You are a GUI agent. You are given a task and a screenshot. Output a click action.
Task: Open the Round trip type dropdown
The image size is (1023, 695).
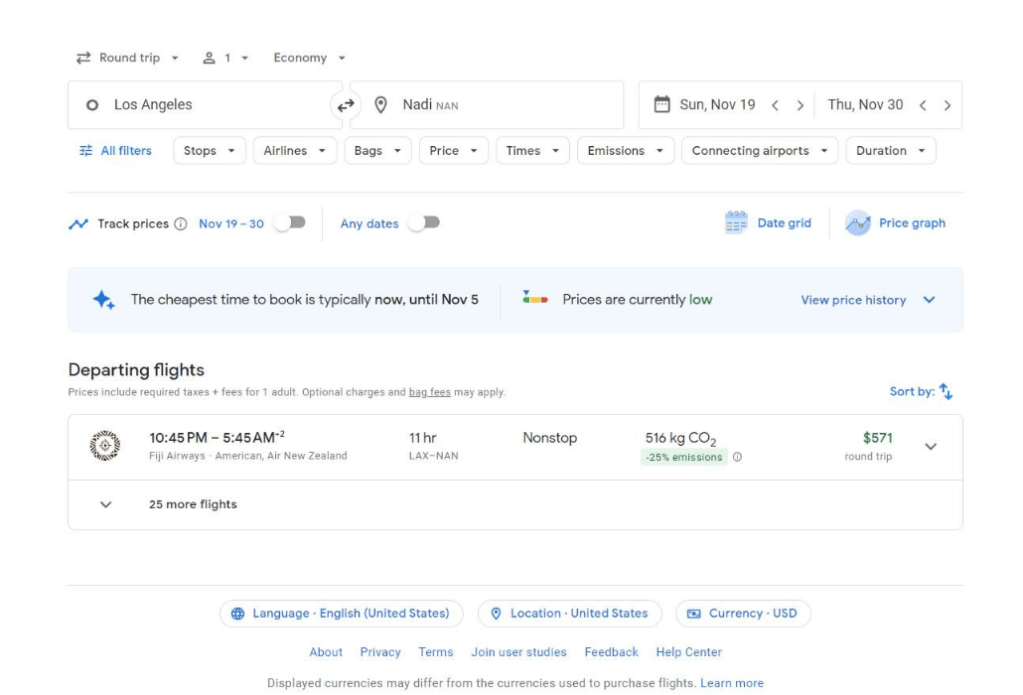pyautogui.click(x=128, y=58)
